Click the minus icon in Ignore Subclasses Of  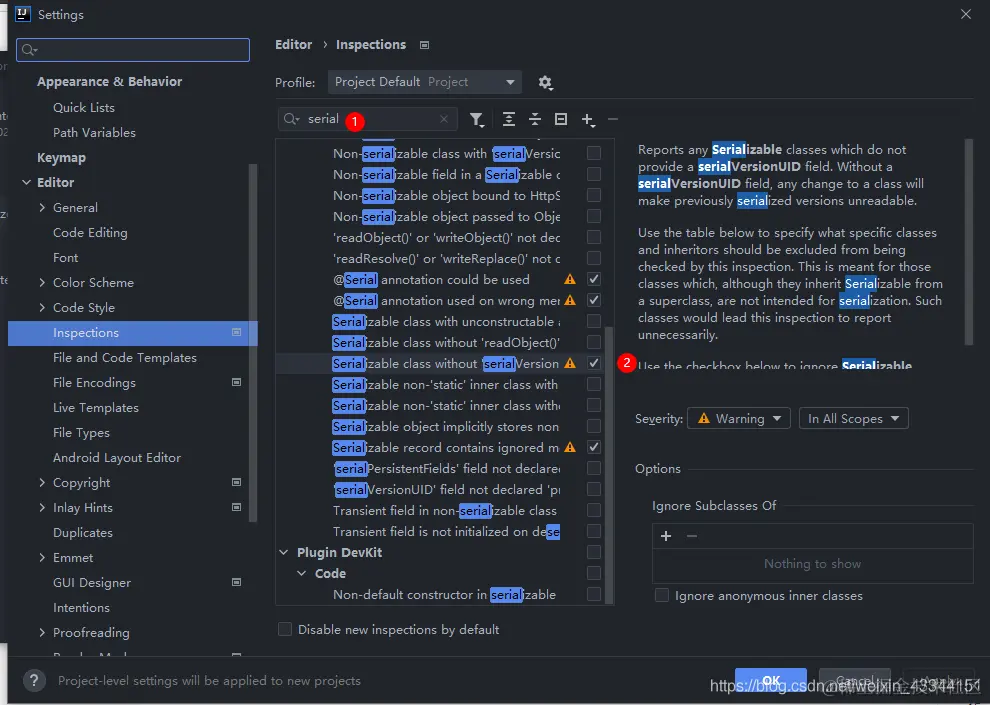click(x=691, y=536)
